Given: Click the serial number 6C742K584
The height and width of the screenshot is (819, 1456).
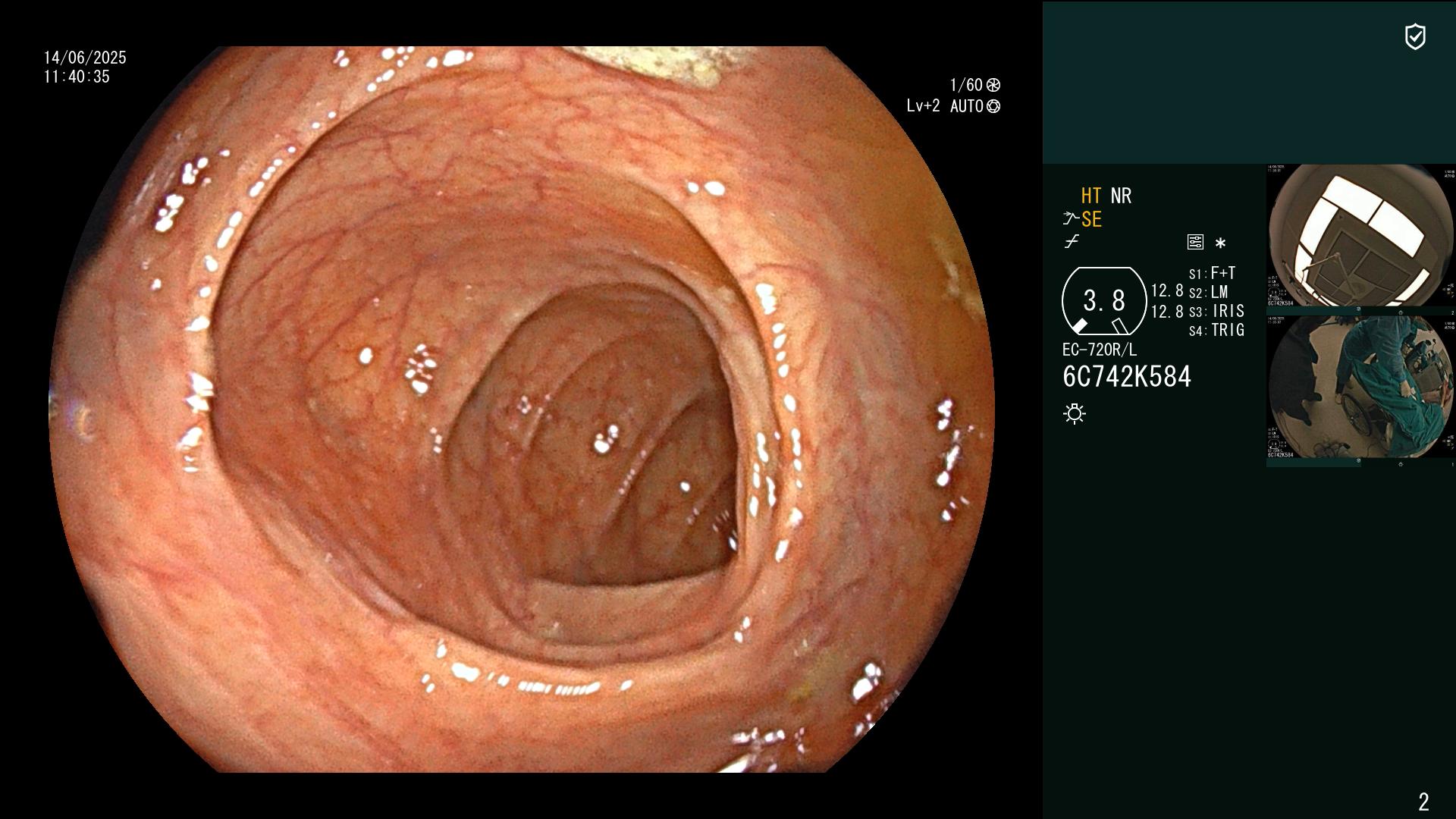Looking at the screenshot, I should [x=1127, y=377].
